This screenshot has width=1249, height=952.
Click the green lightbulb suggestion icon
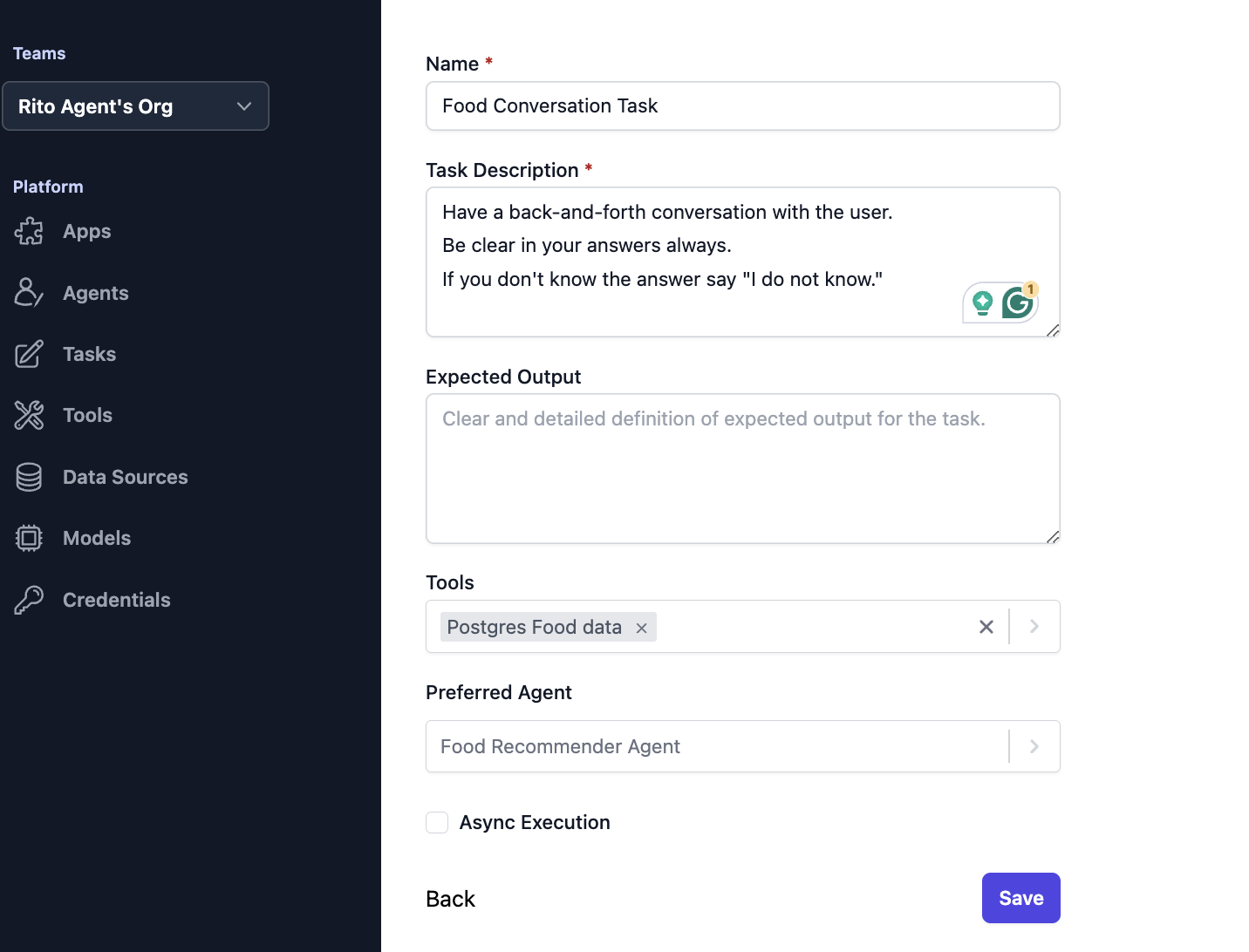coord(983,303)
